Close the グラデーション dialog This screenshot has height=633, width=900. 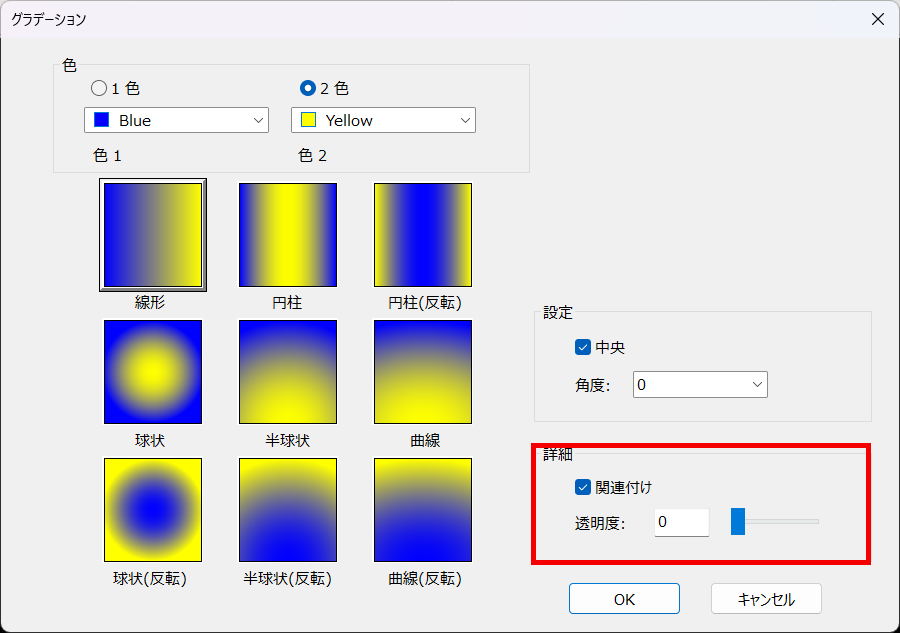[878, 19]
